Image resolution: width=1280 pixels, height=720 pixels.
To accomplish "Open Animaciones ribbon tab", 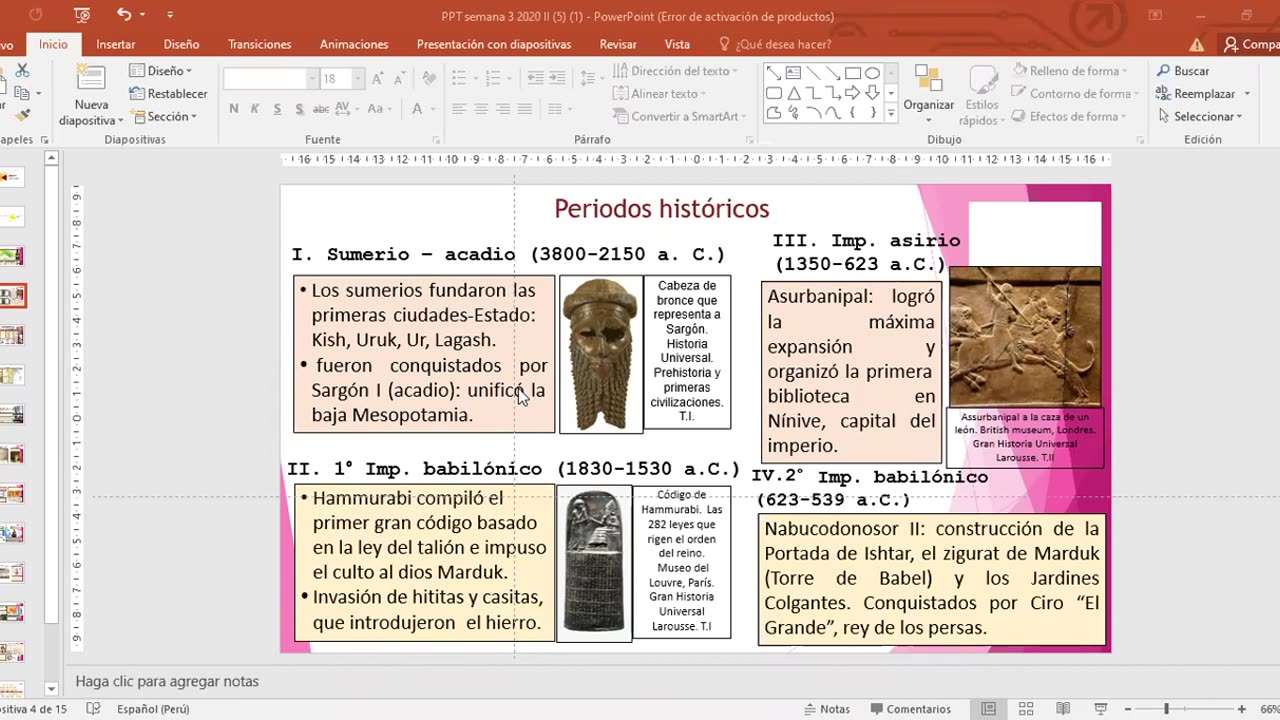I will (354, 44).
